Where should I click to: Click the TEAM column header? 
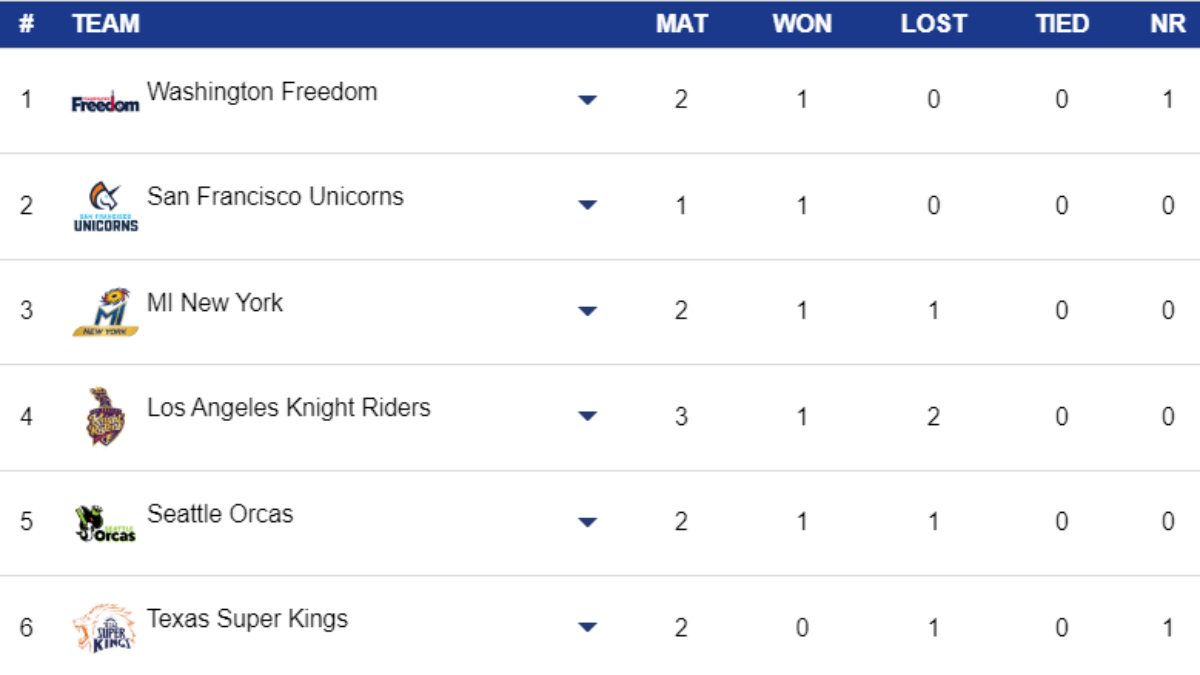click(x=106, y=24)
